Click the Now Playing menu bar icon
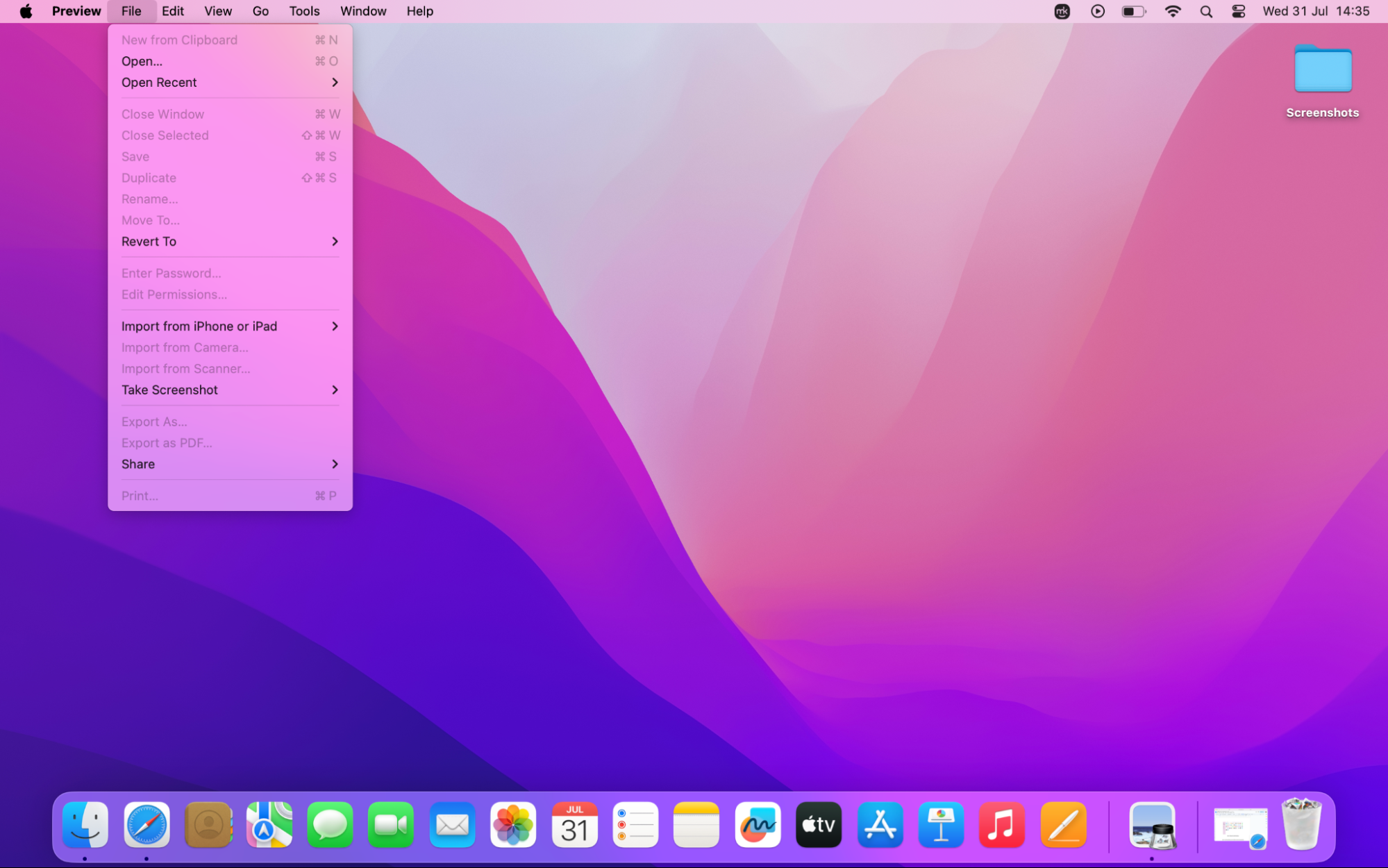Screen dimensions: 1388x868 [x=1098, y=11]
